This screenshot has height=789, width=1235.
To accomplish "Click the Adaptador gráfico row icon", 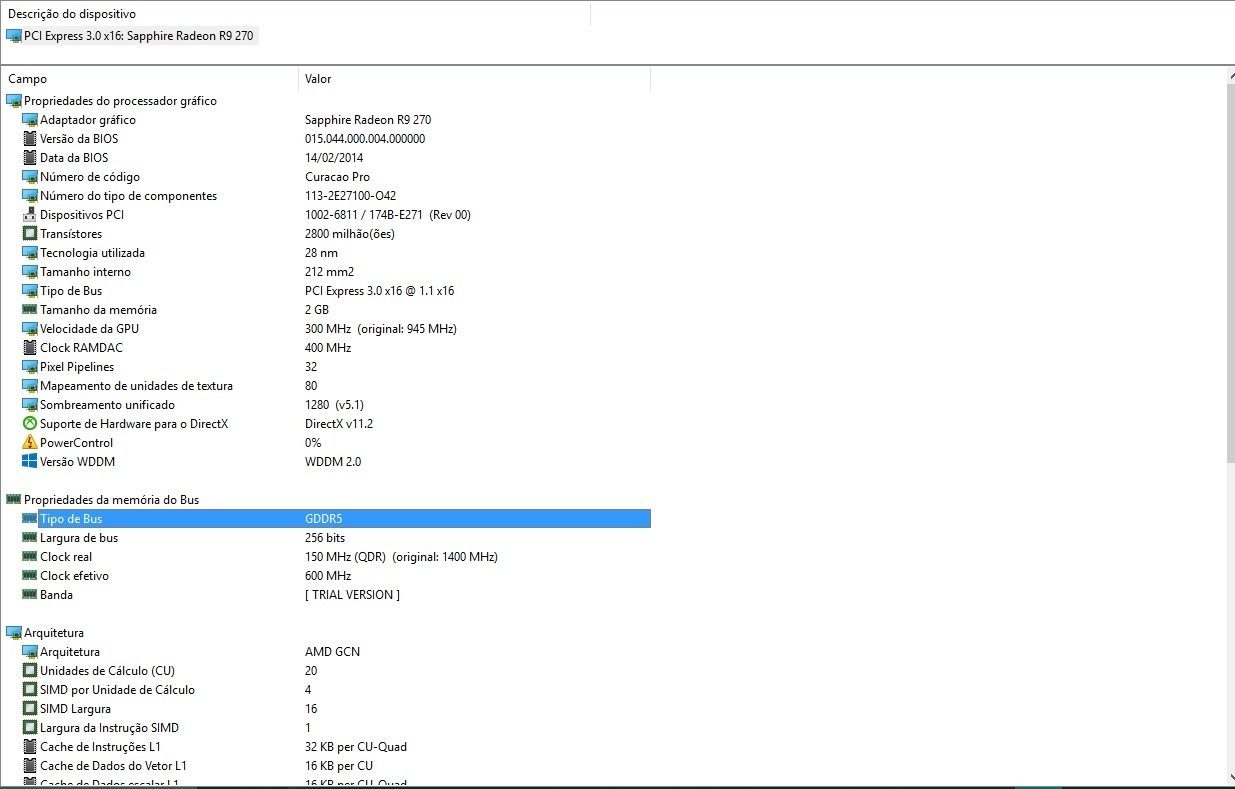I will point(30,120).
